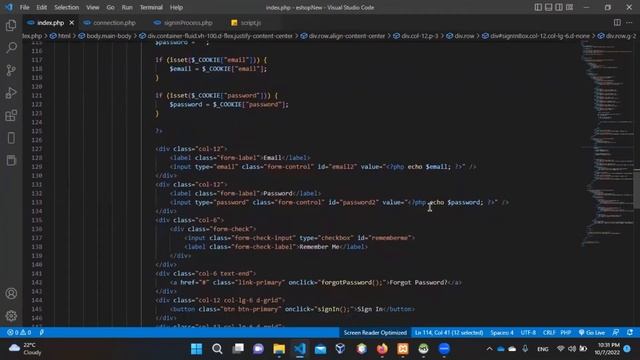Open the Selection menu
The width and height of the screenshot is (640, 360).
[67, 7]
